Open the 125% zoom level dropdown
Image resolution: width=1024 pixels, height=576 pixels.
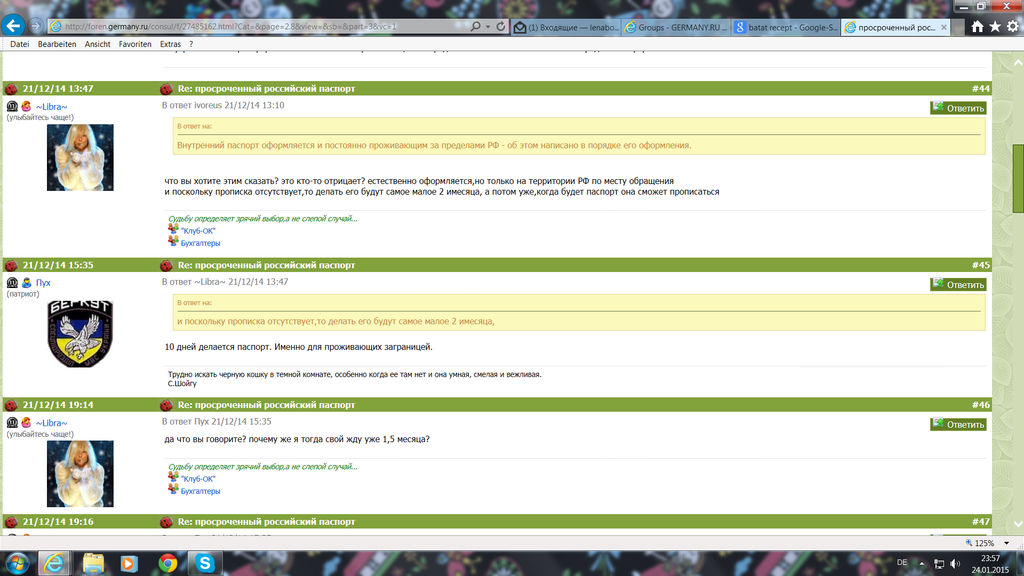click(x=1004, y=542)
